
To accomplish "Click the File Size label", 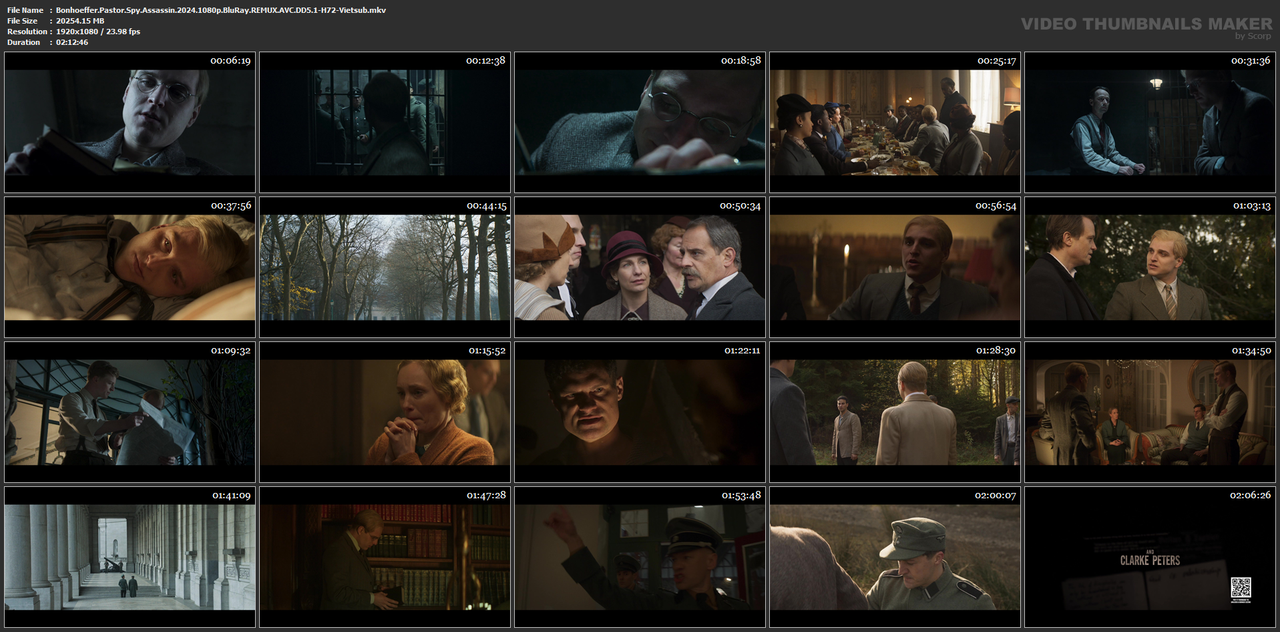I will [22, 21].
